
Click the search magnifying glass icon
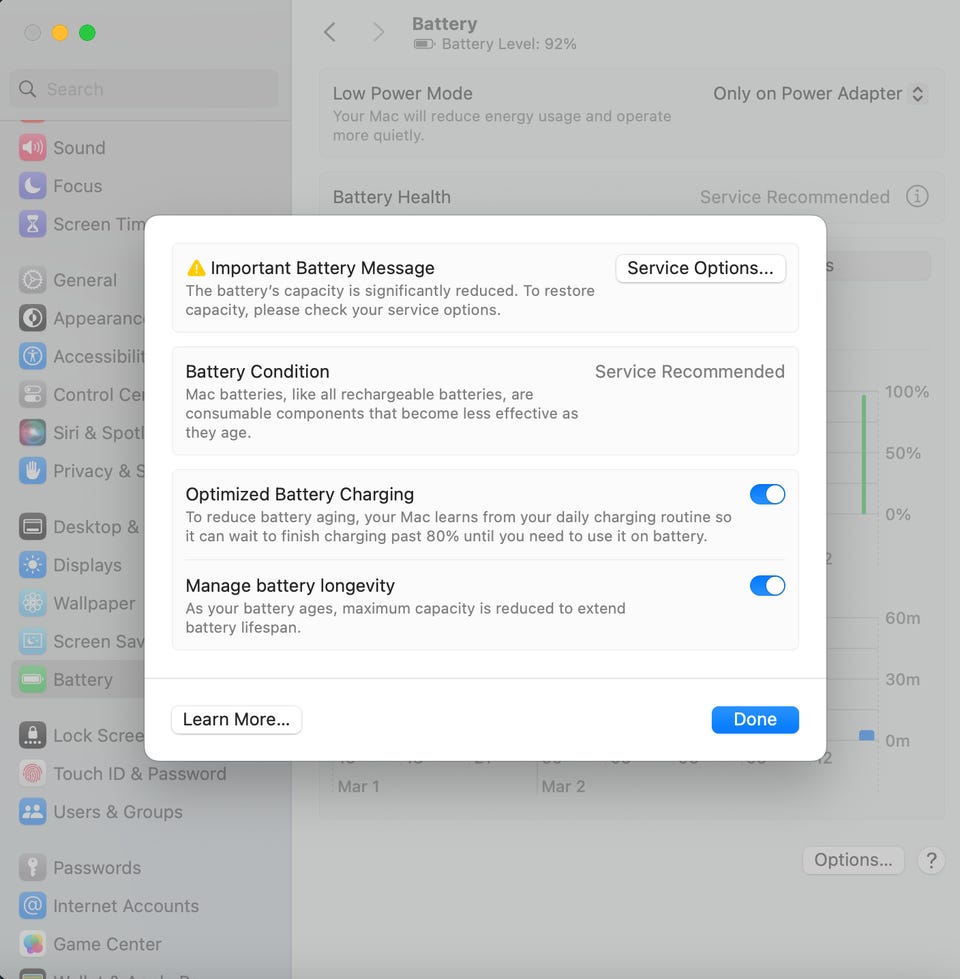coord(27,89)
